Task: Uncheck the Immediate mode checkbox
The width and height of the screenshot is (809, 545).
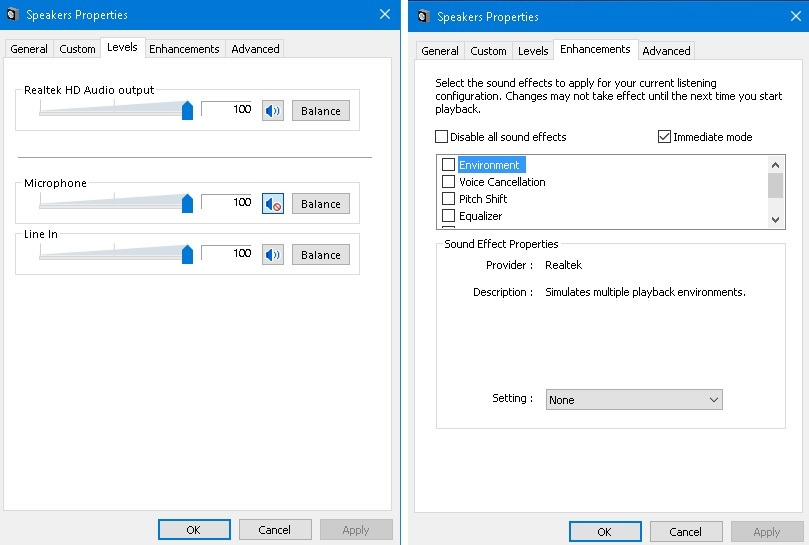Action: 664,137
